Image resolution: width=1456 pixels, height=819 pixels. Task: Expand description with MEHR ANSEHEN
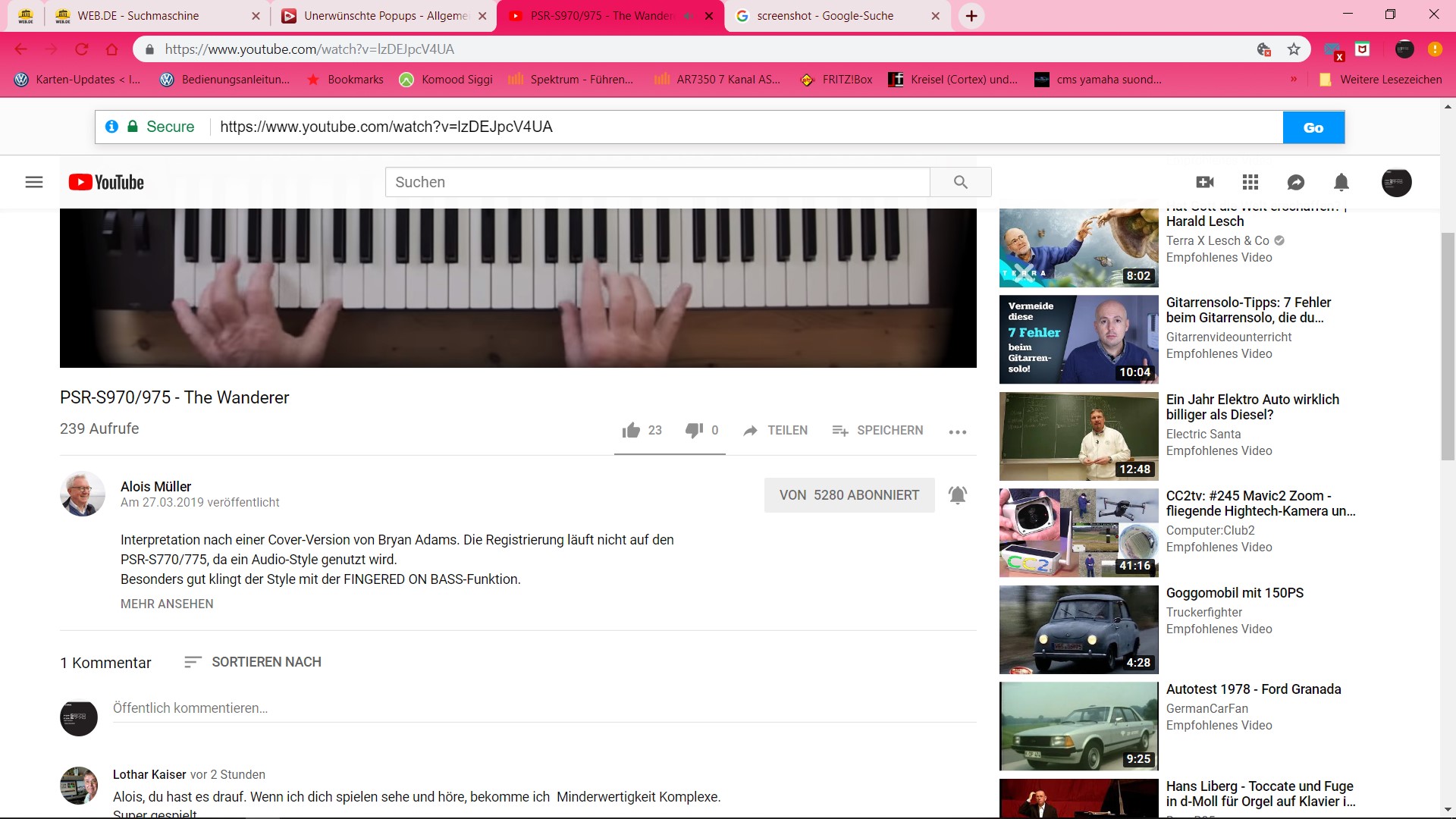click(167, 604)
